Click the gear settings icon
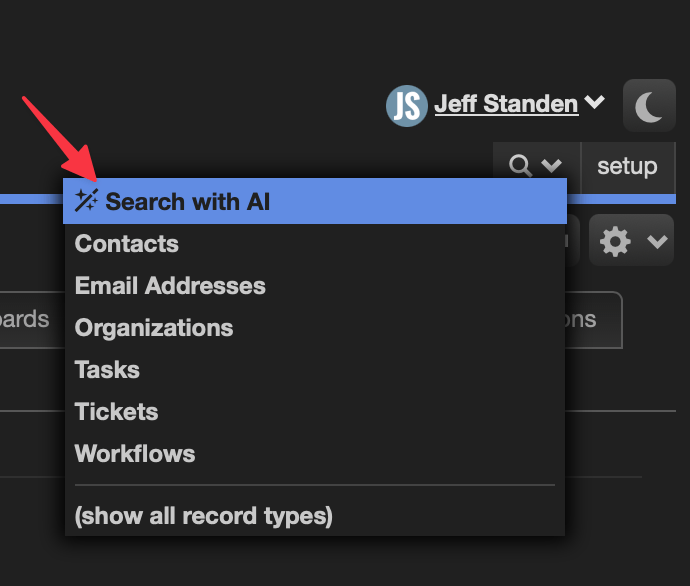This screenshot has width=690, height=586. click(615, 241)
